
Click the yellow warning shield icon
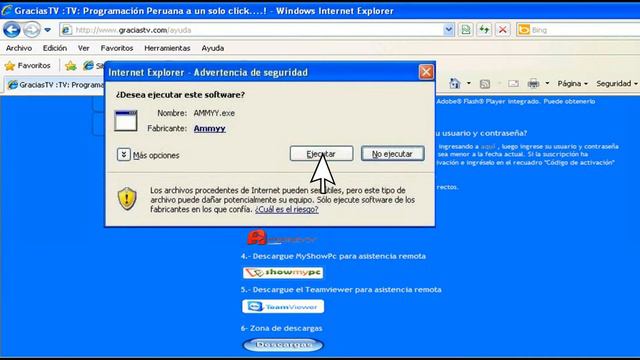click(x=127, y=199)
